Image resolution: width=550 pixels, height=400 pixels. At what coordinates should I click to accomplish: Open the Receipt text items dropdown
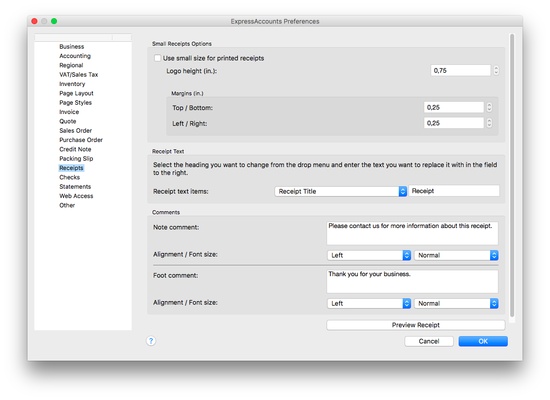(x=340, y=191)
